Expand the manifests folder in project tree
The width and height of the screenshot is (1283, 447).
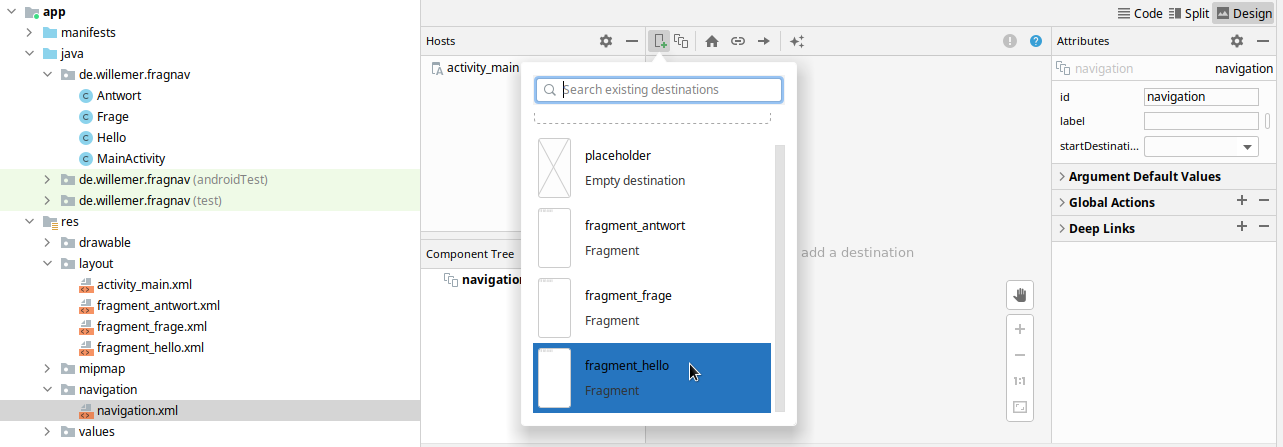[30, 32]
